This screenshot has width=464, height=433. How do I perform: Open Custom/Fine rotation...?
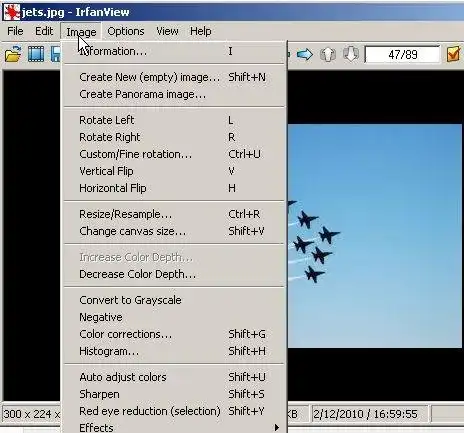[x=175, y=154]
